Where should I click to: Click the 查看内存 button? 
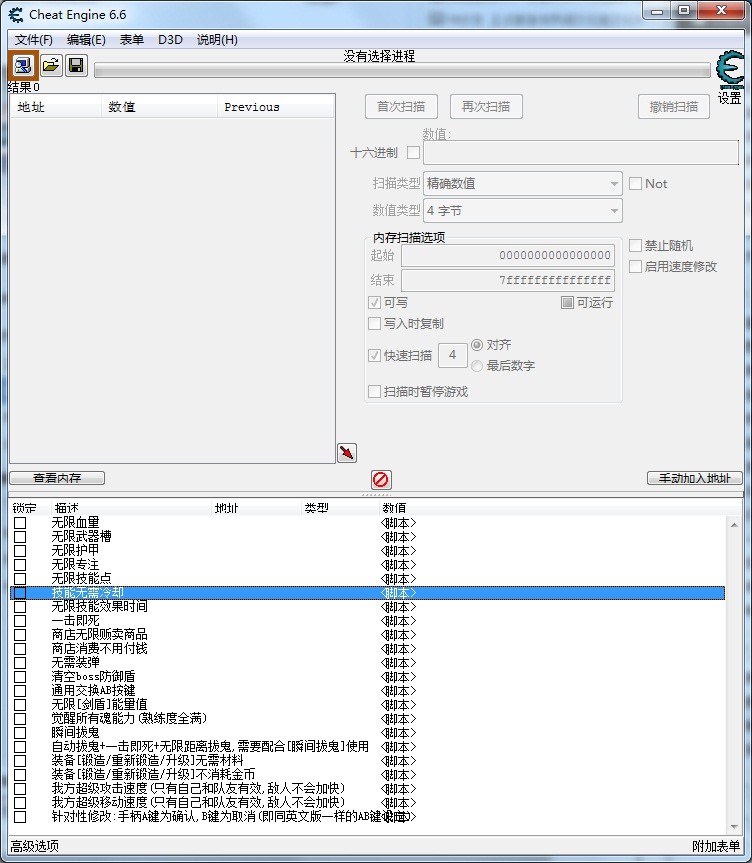(x=57, y=478)
